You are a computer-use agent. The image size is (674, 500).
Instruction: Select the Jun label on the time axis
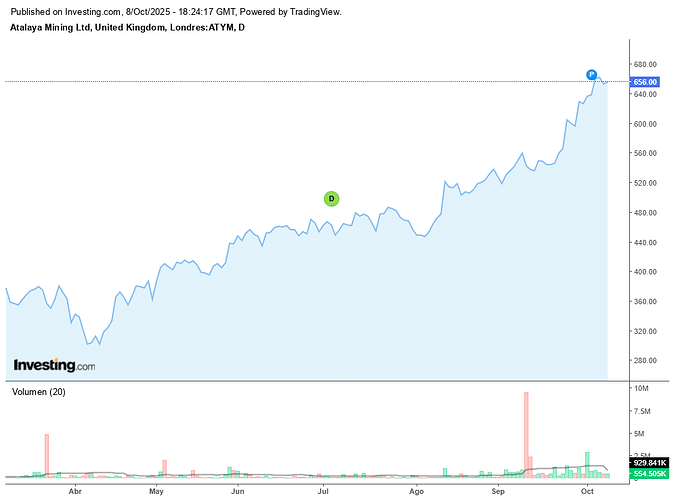[238, 492]
